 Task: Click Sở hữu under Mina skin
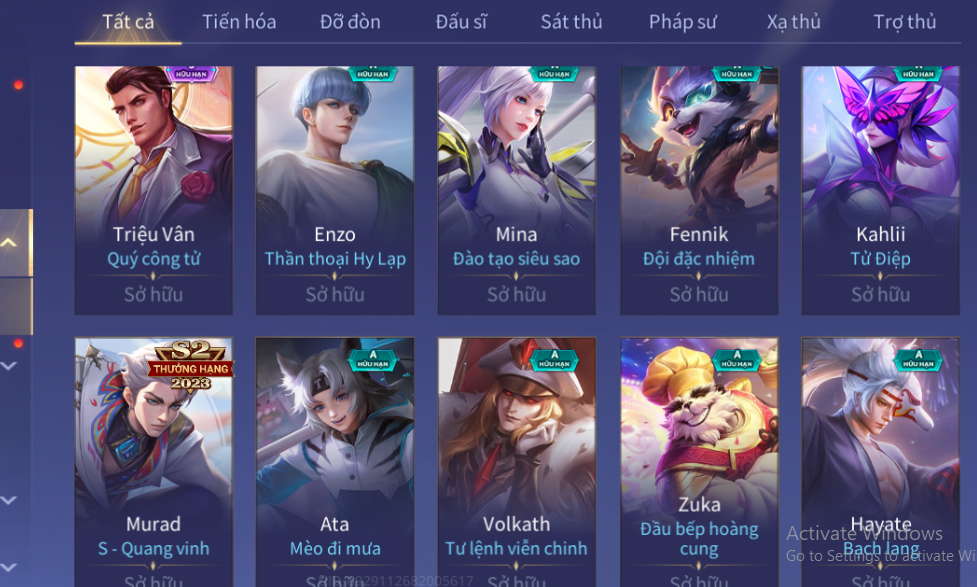517,295
